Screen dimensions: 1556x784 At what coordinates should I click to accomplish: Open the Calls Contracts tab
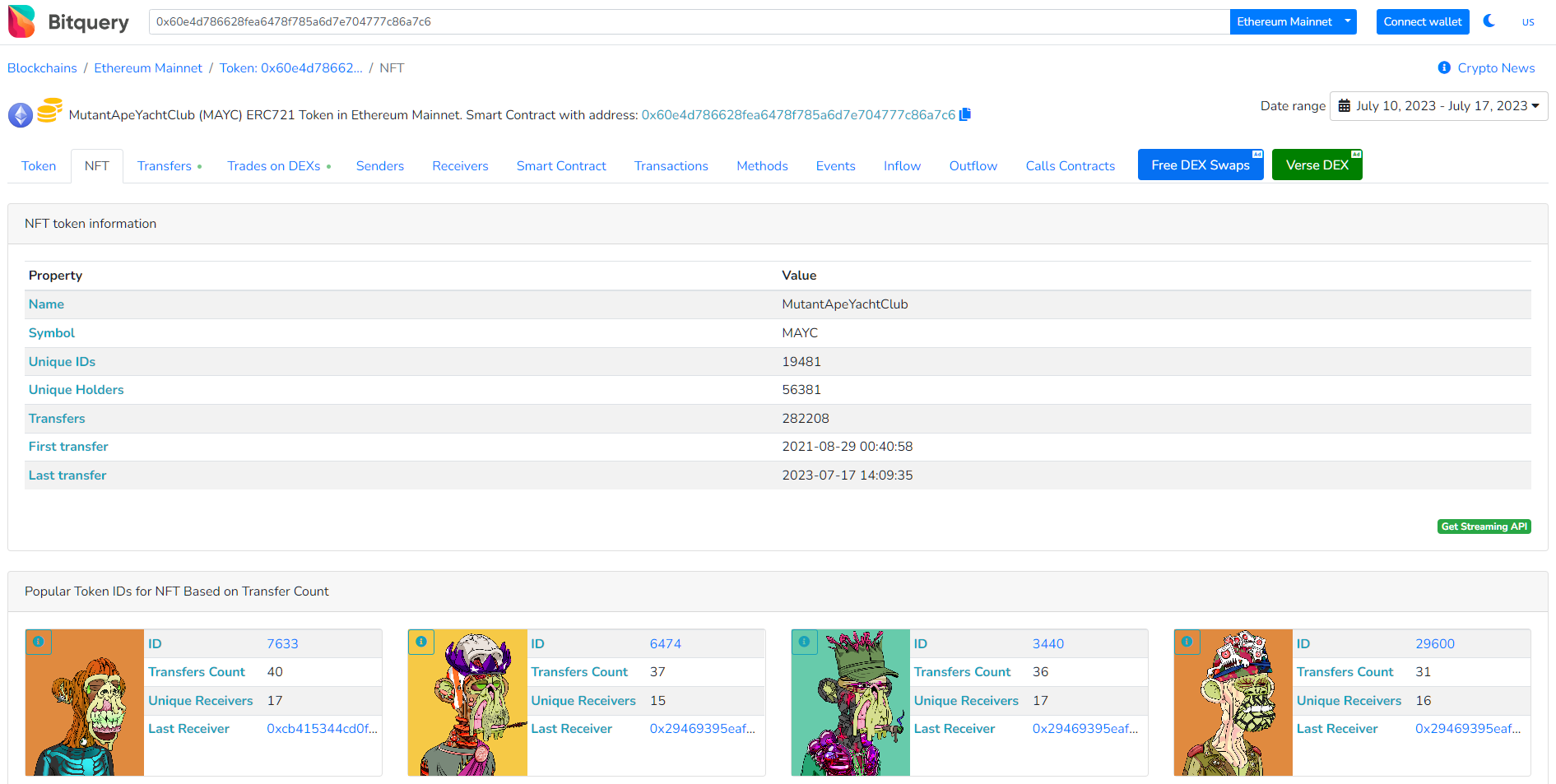pyautogui.click(x=1071, y=165)
